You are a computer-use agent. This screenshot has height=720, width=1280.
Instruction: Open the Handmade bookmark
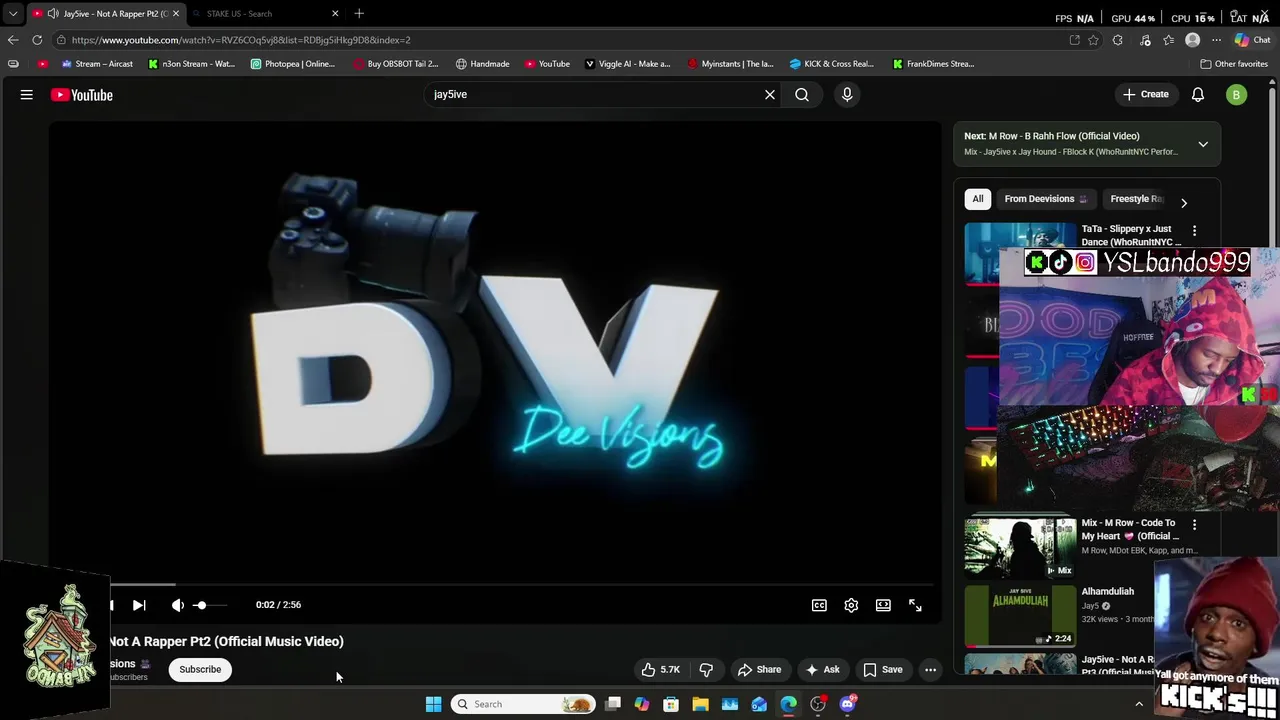click(x=482, y=64)
